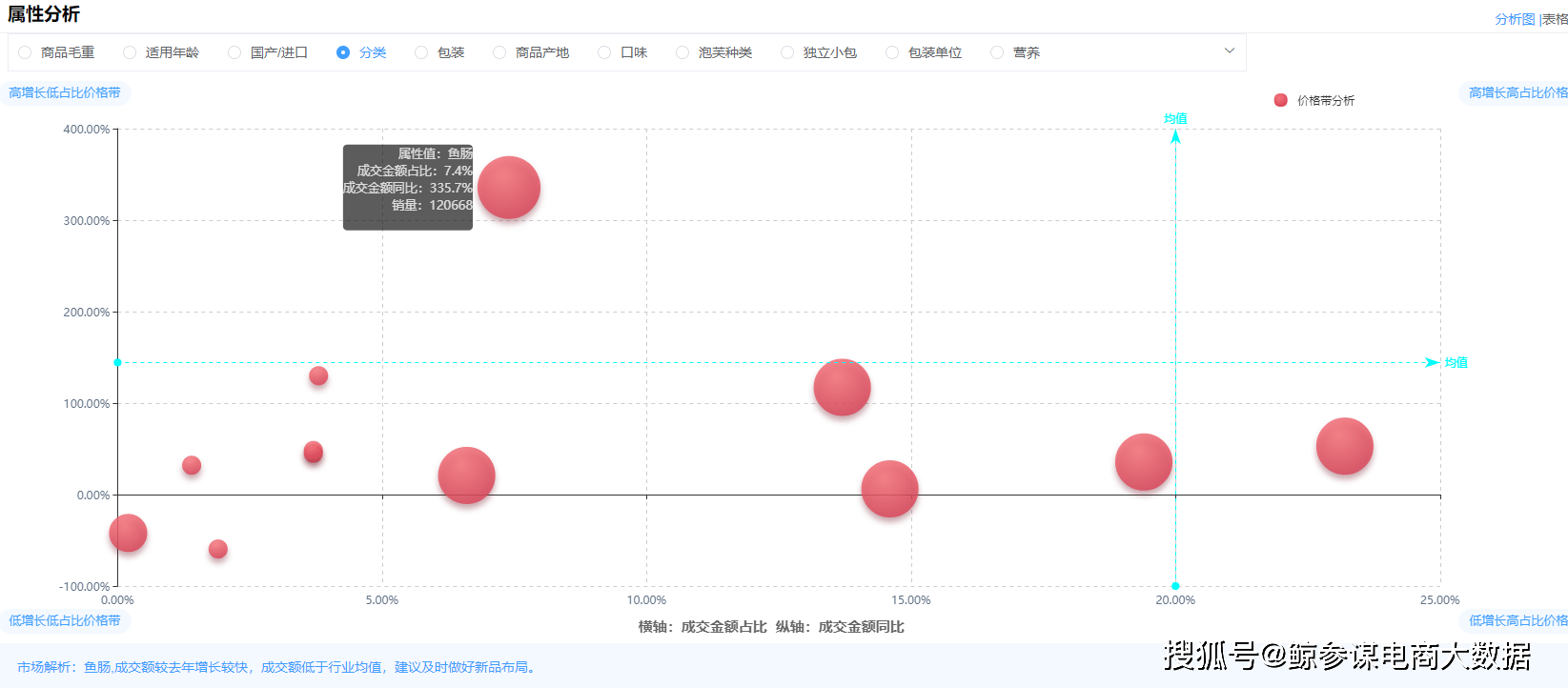
Task: Click the large bubble near 19.5% share
Action: coord(1143,462)
